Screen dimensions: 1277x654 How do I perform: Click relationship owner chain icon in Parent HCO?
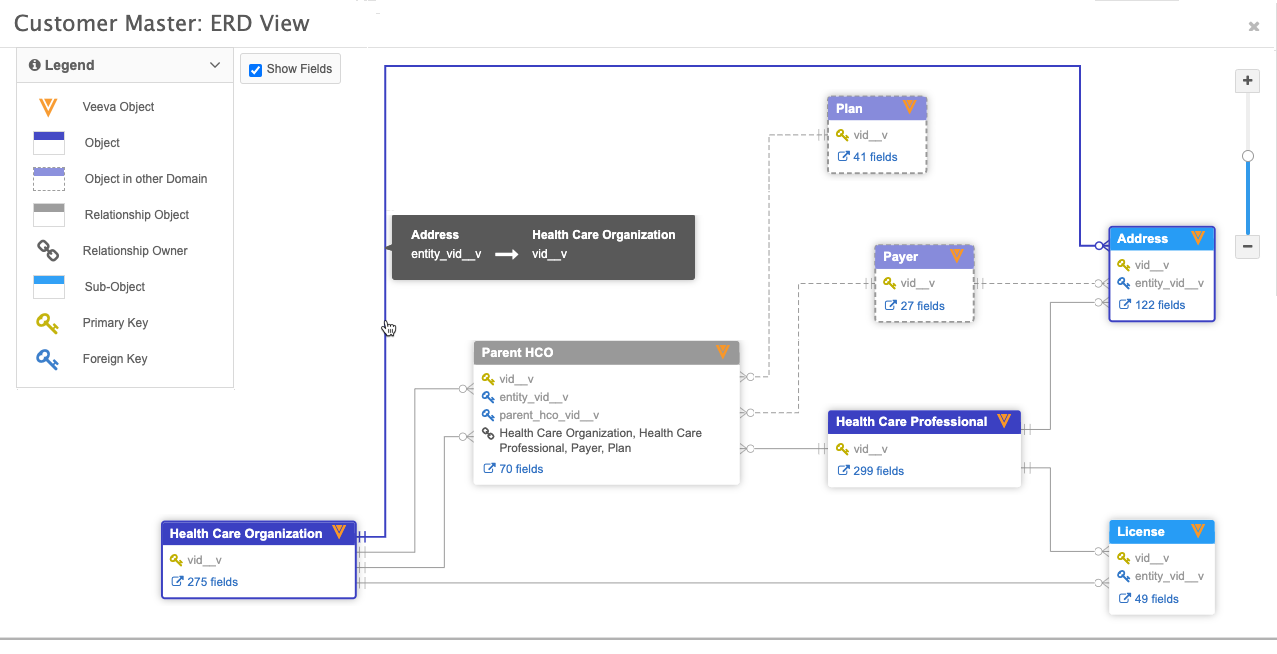click(488, 433)
